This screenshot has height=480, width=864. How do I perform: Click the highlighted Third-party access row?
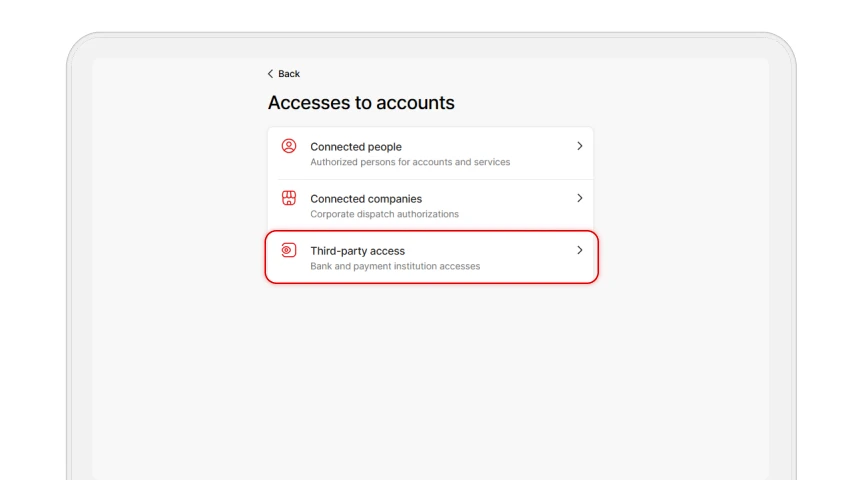[x=431, y=257]
